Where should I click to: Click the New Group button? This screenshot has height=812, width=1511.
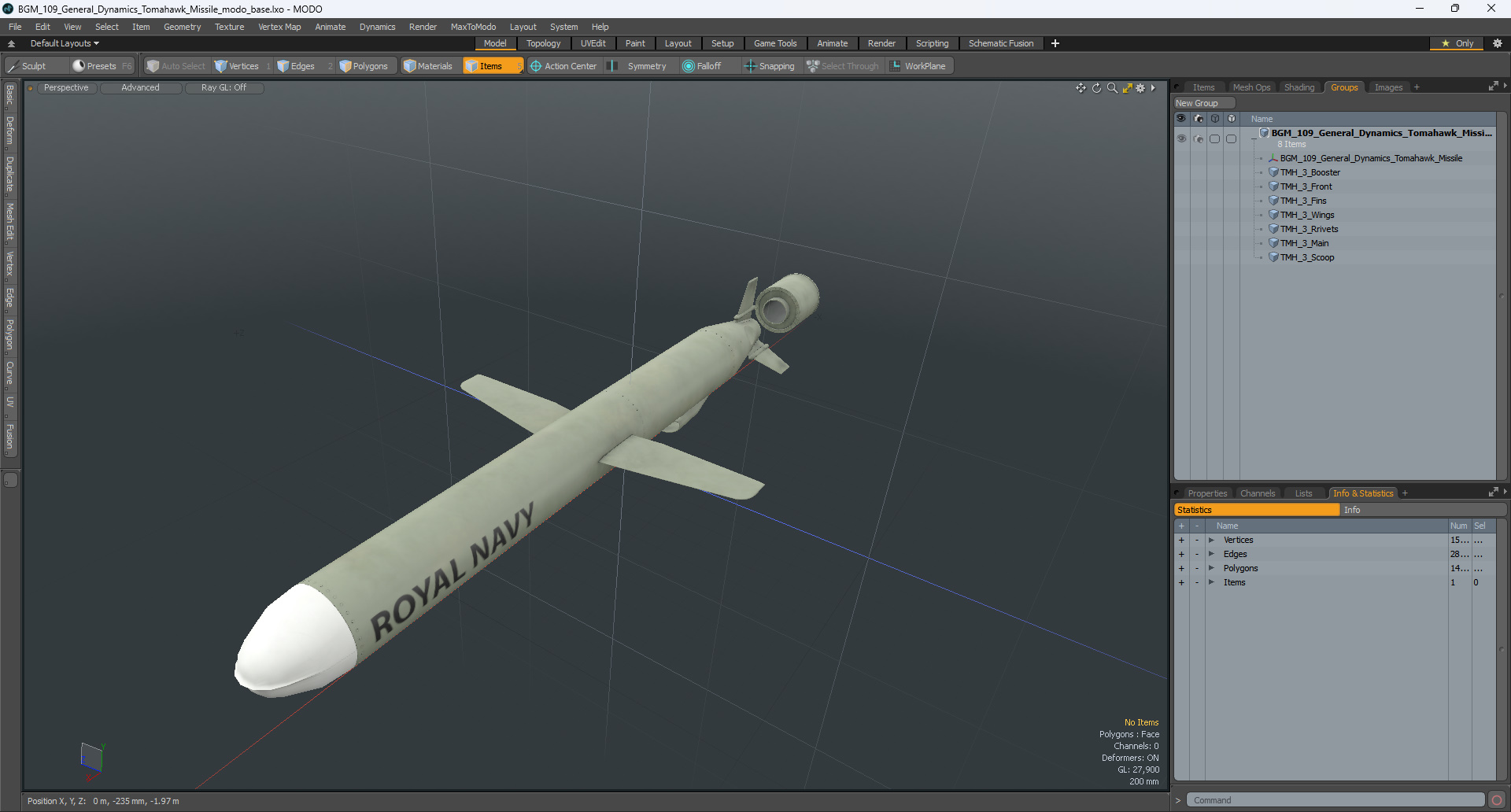[x=1204, y=103]
